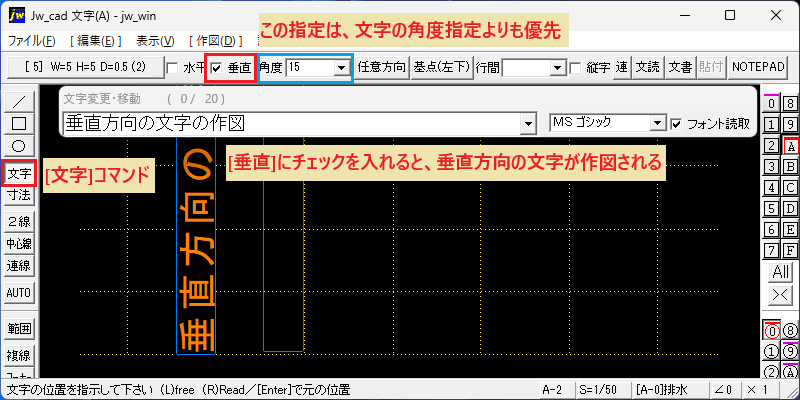Choose the 2線 double line tool
The image size is (800, 400).
pos(19,221)
